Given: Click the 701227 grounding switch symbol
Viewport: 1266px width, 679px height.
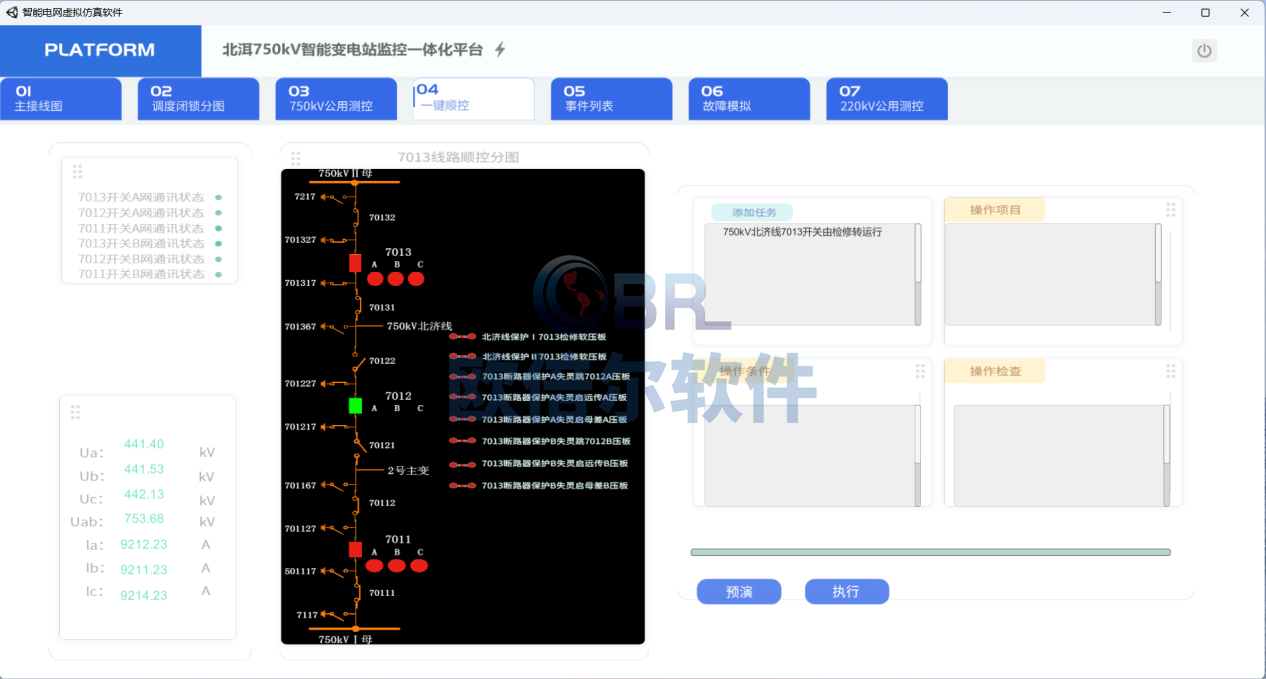Looking at the screenshot, I should [337, 384].
